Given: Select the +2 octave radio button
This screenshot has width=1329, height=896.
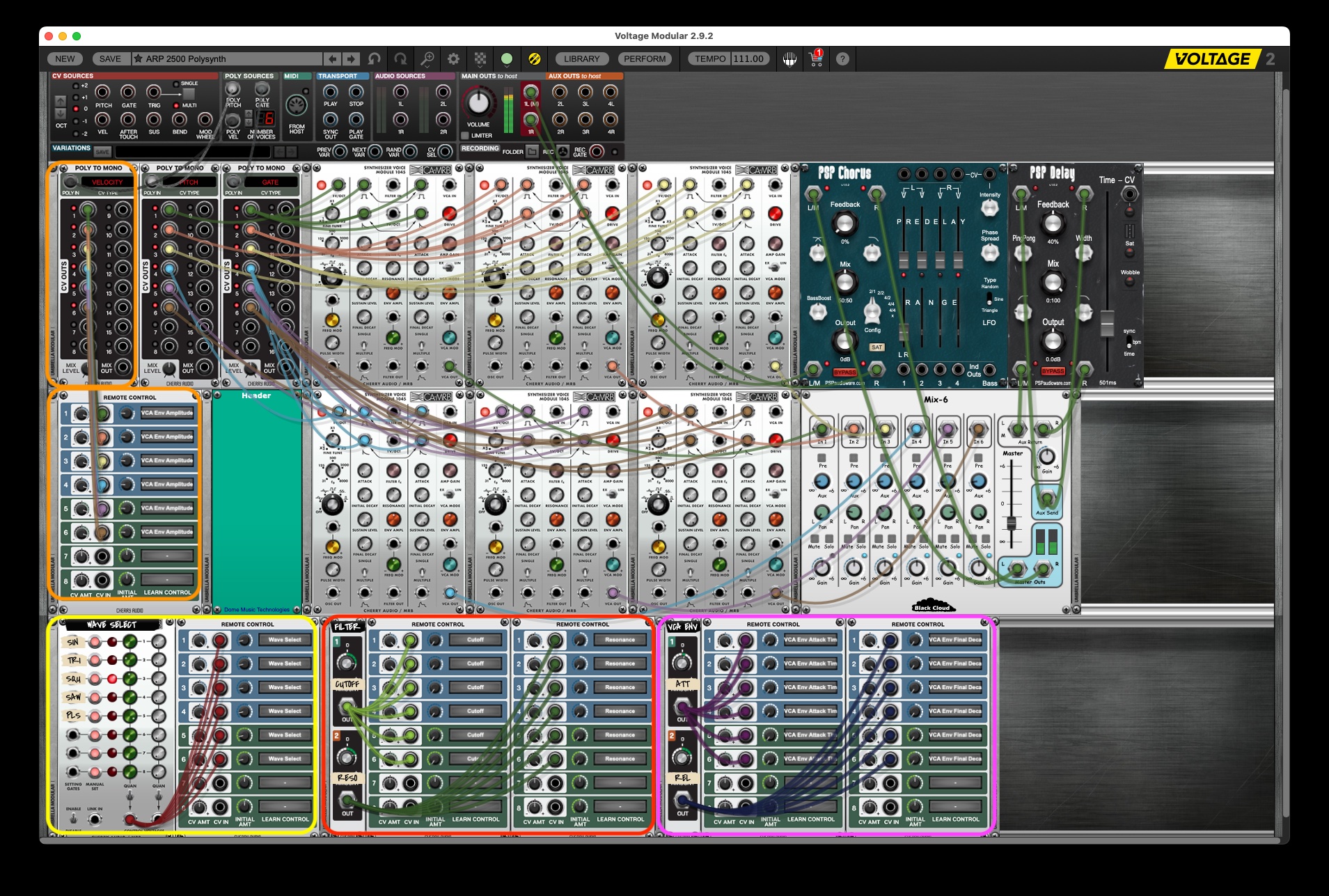Looking at the screenshot, I should coord(76,86).
